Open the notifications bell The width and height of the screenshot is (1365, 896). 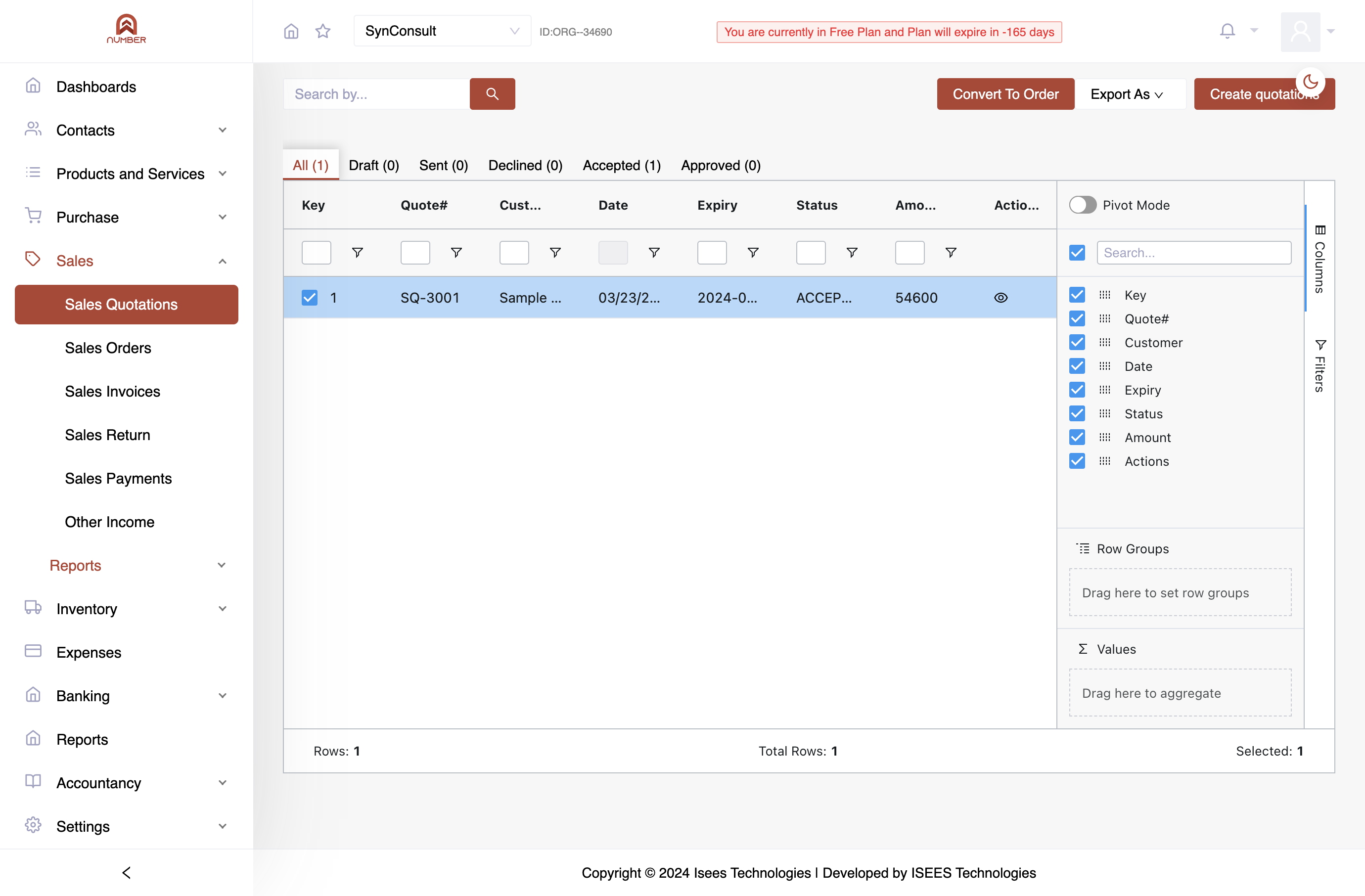1227,31
